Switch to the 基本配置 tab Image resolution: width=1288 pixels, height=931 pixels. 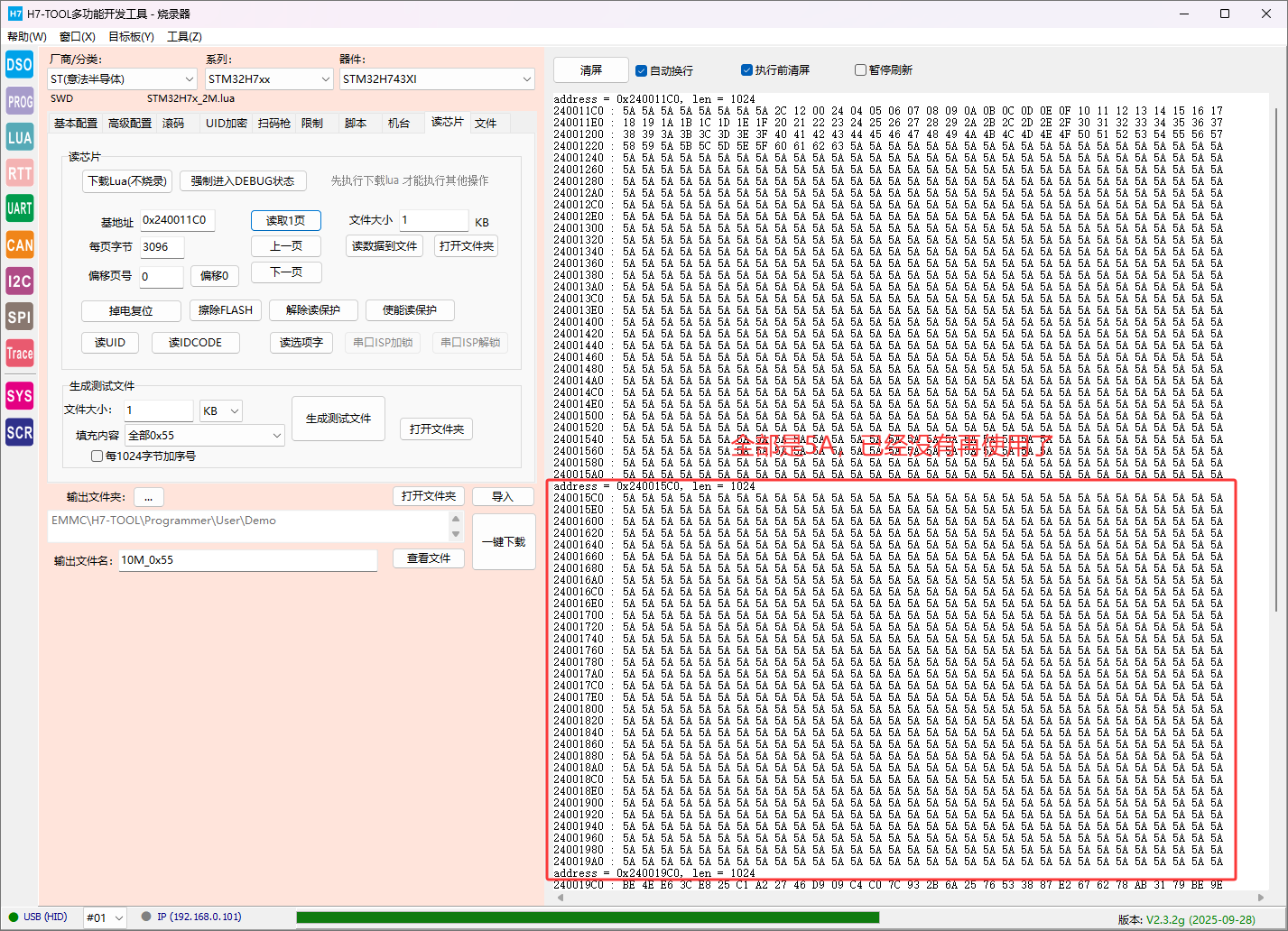[x=76, y=124]
